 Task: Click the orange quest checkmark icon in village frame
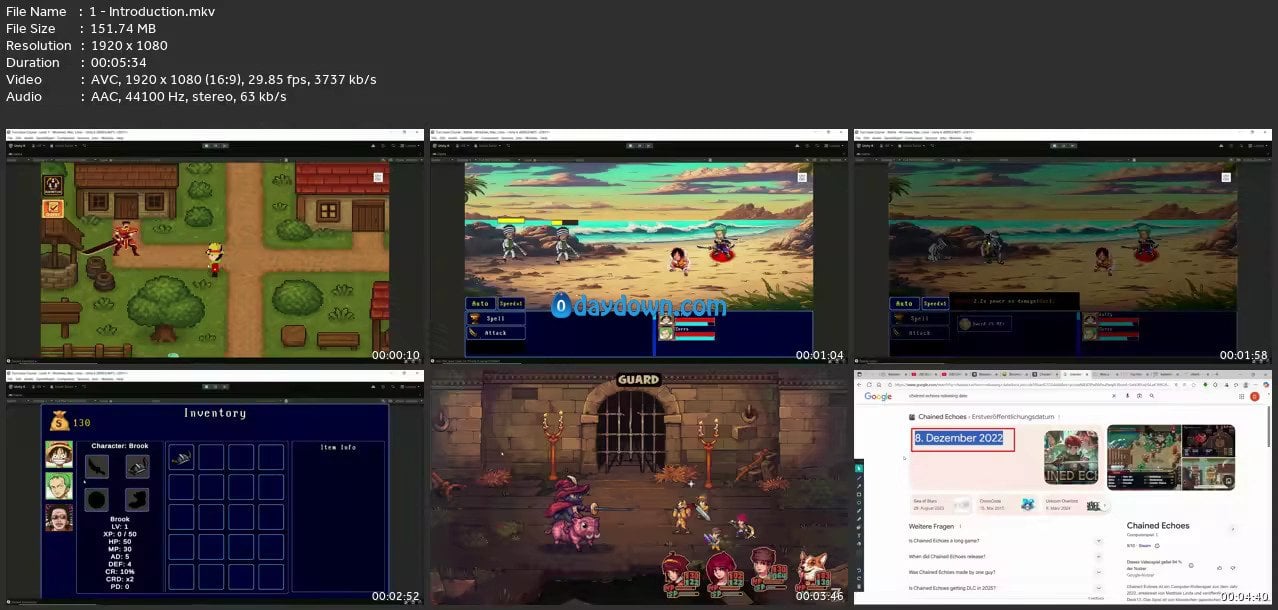53,208
